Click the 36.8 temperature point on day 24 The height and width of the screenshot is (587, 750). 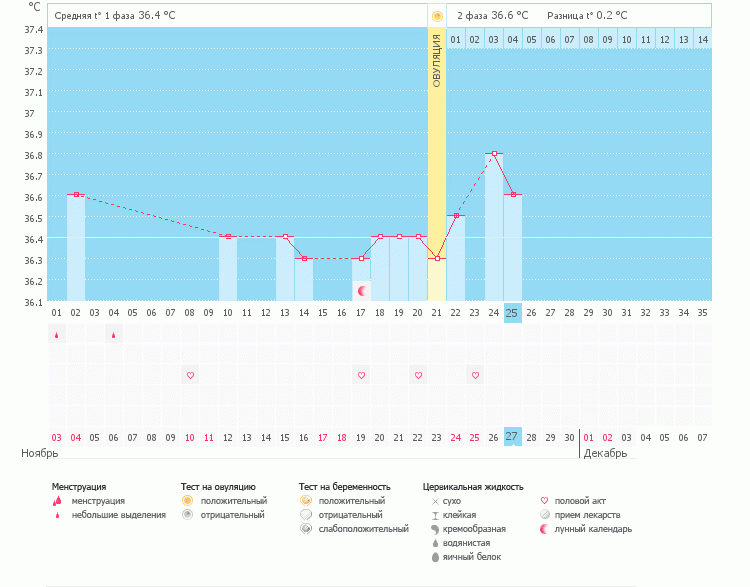(x=494, y=154)
